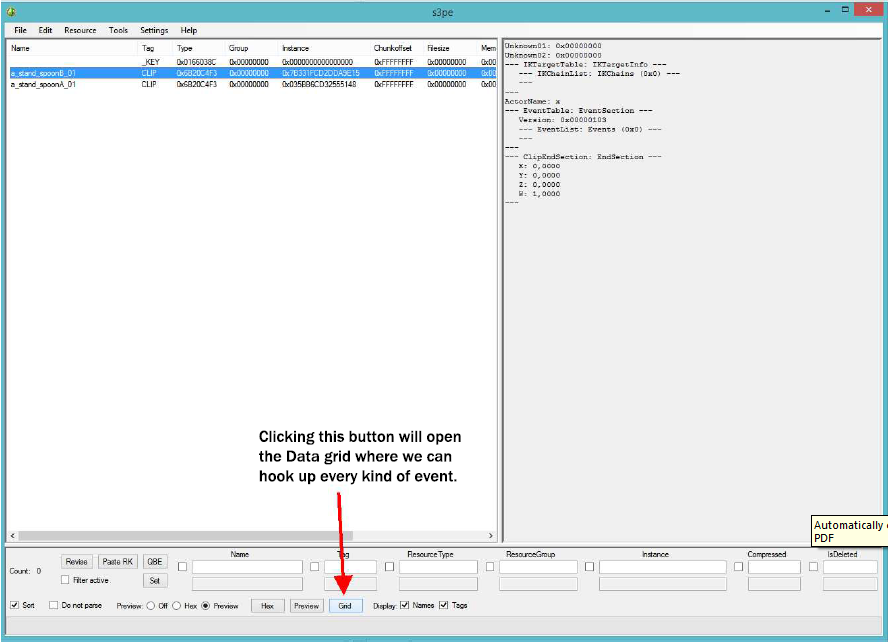
Task: Sort by the Group column header
Action: (x=251, y=48)
